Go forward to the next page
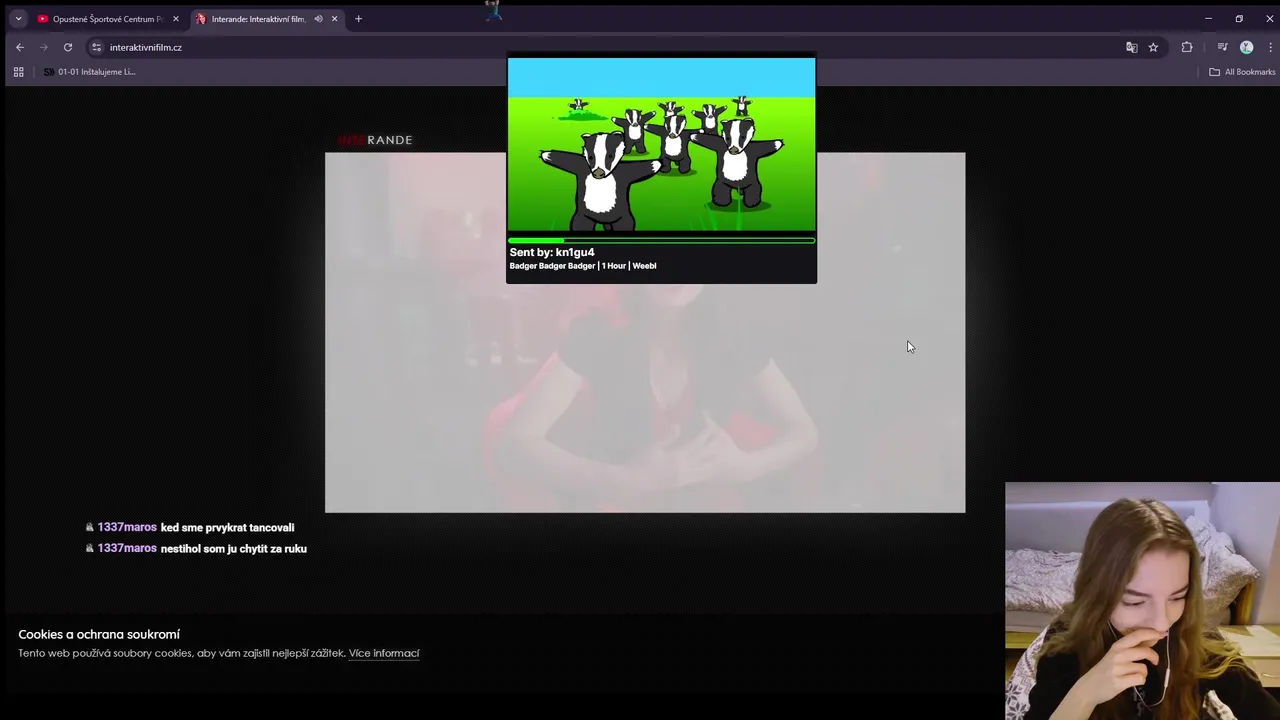The image size is (1280, 720). (x=43, y=47)
